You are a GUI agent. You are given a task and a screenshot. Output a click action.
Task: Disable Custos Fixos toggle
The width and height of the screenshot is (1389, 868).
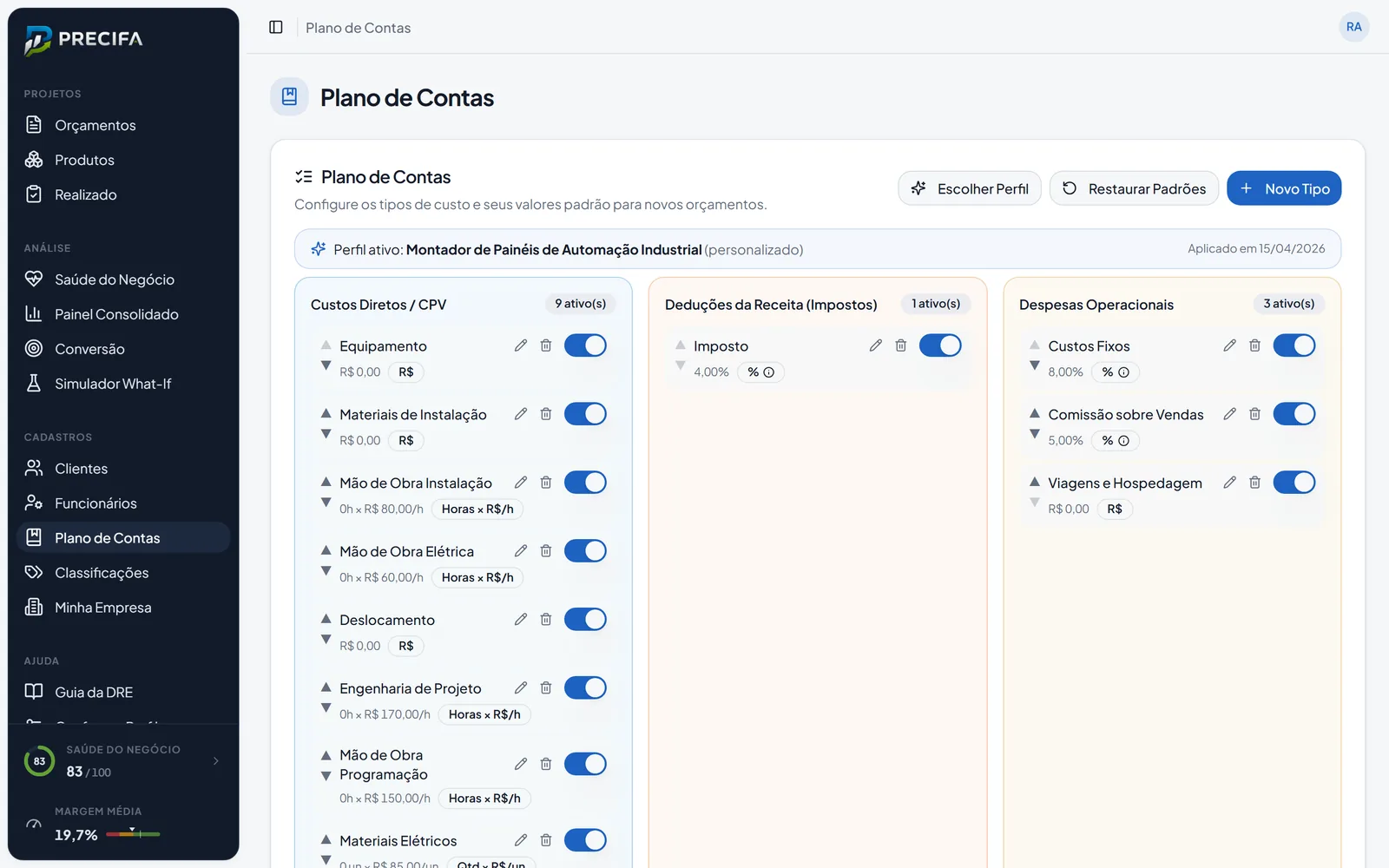click(x=1294, y=345)
